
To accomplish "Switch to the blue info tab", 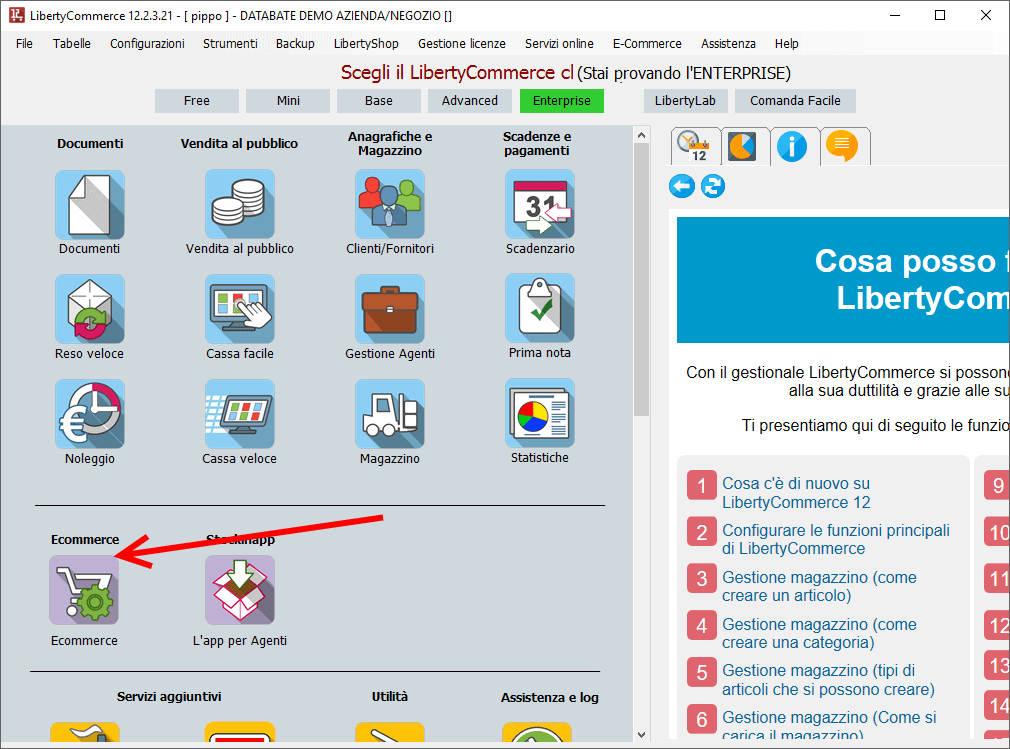I will pos(792,147).
